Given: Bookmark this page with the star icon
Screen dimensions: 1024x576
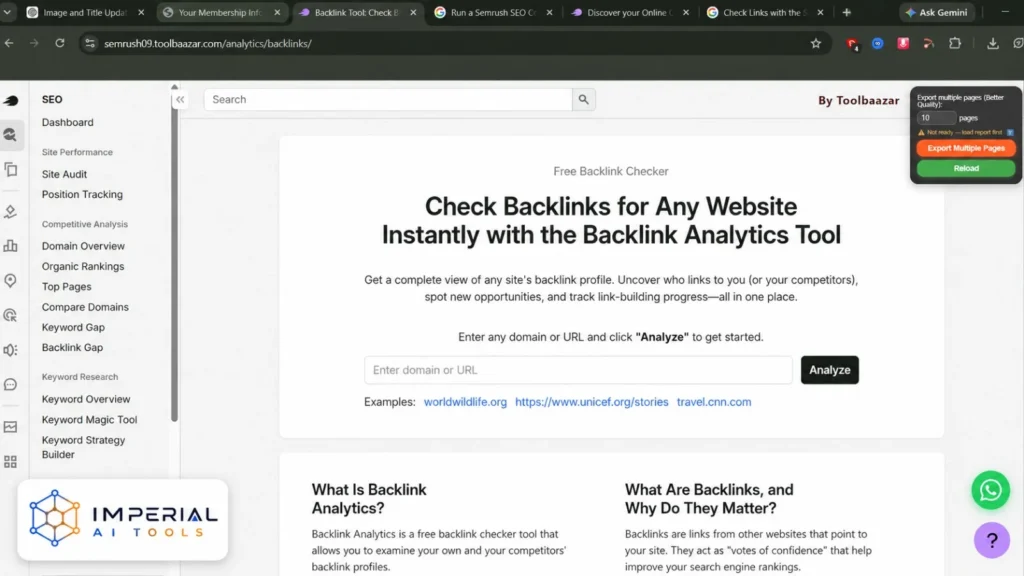Looking at the screenshot, I should click(816, 43).
